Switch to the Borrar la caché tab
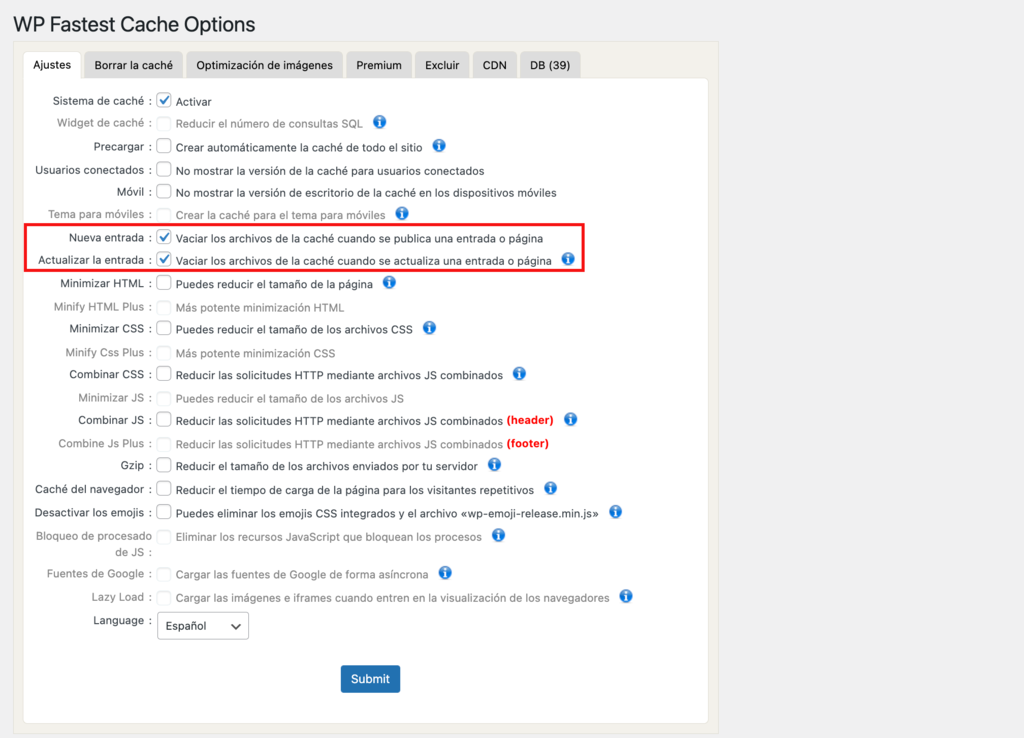Viewport: 1024px width, 738px height. click(x=134, y=65)
